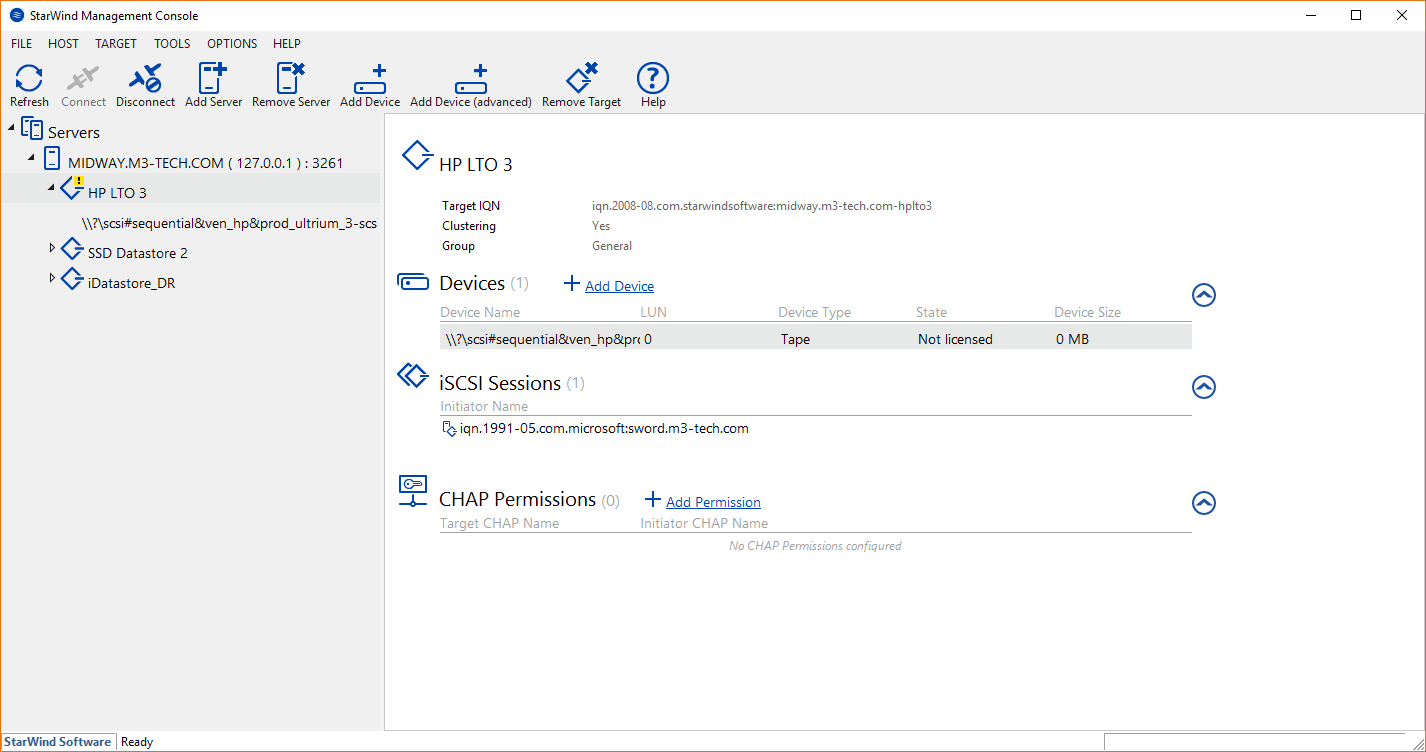Open the OPTIONS menu
Image resolution: width=1426 pixels, height=752 pixels.
point(232,44)
